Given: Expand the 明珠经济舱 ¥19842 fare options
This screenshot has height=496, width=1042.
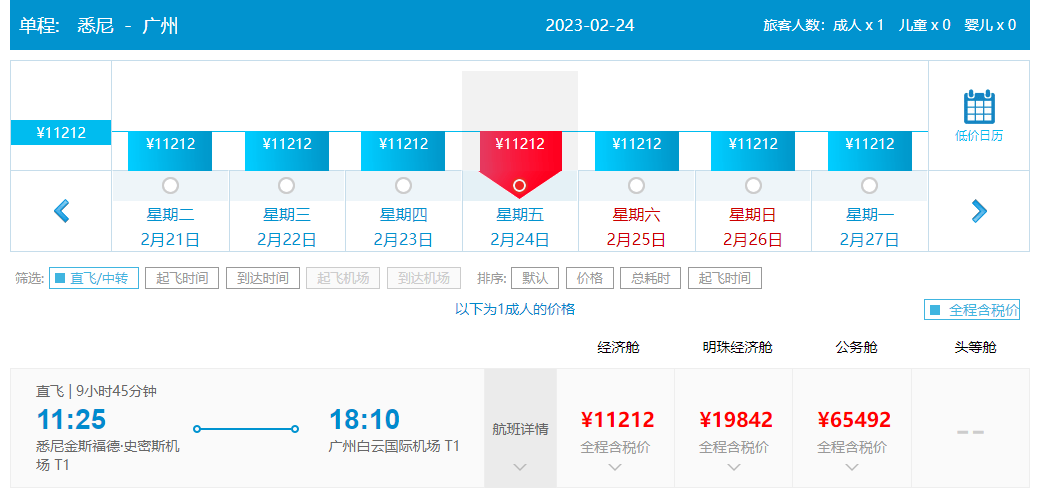Looking at the screenshot, I should (734, 466).
